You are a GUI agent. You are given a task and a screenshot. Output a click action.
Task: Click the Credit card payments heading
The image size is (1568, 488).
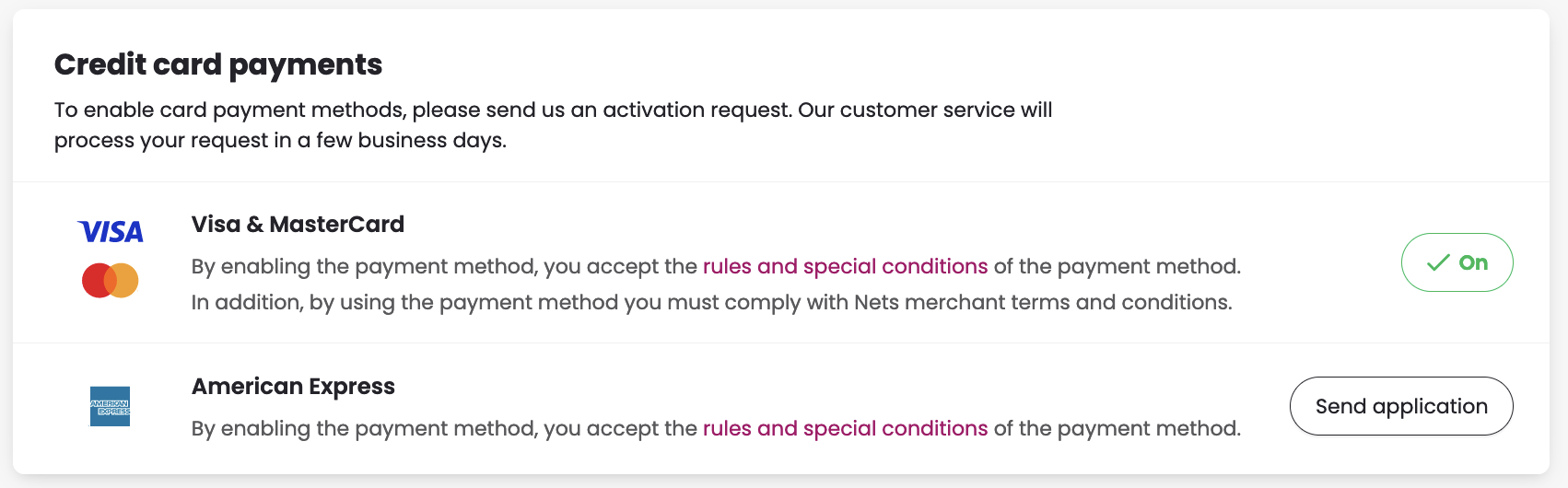click(x=218, y=64)
